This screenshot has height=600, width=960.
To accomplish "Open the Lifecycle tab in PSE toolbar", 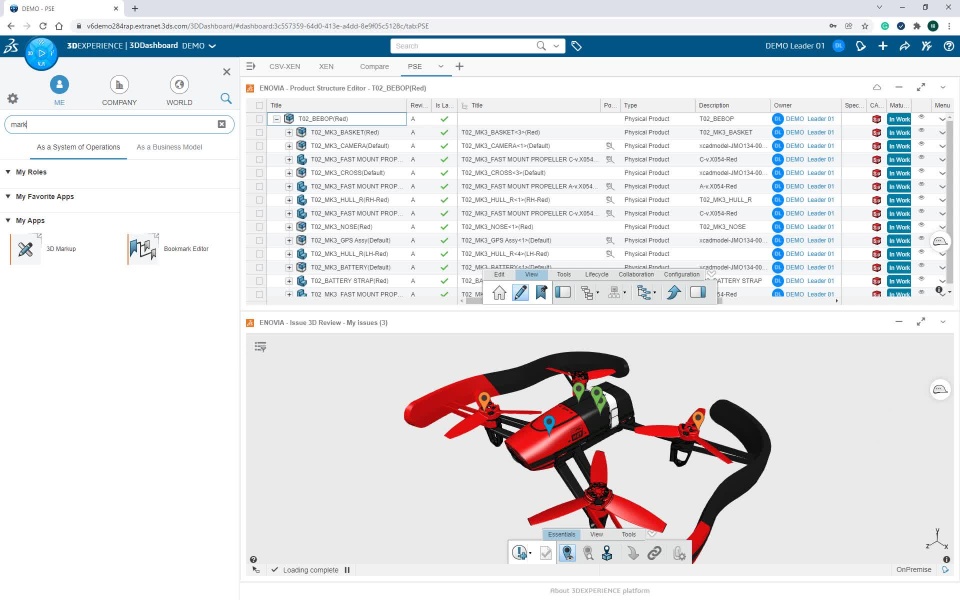I will (596, 274).
